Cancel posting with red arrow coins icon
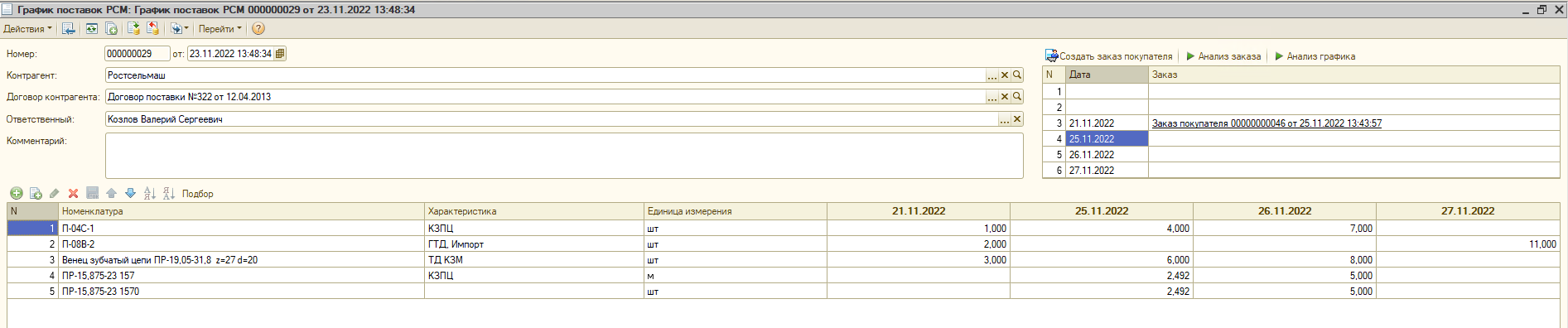This screenshot has height=328, width=1568. [152, 29]
